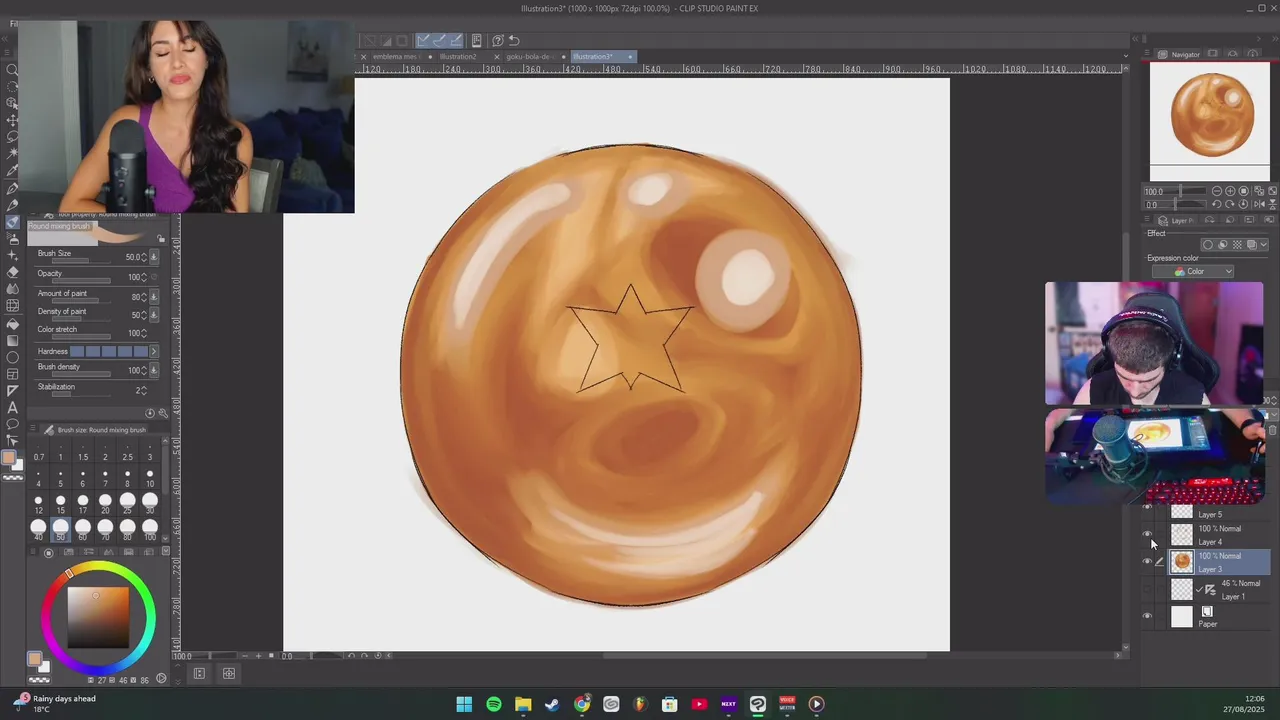
Task: Show Layer 1 via its visibility box
Action: coord(1147,590)
